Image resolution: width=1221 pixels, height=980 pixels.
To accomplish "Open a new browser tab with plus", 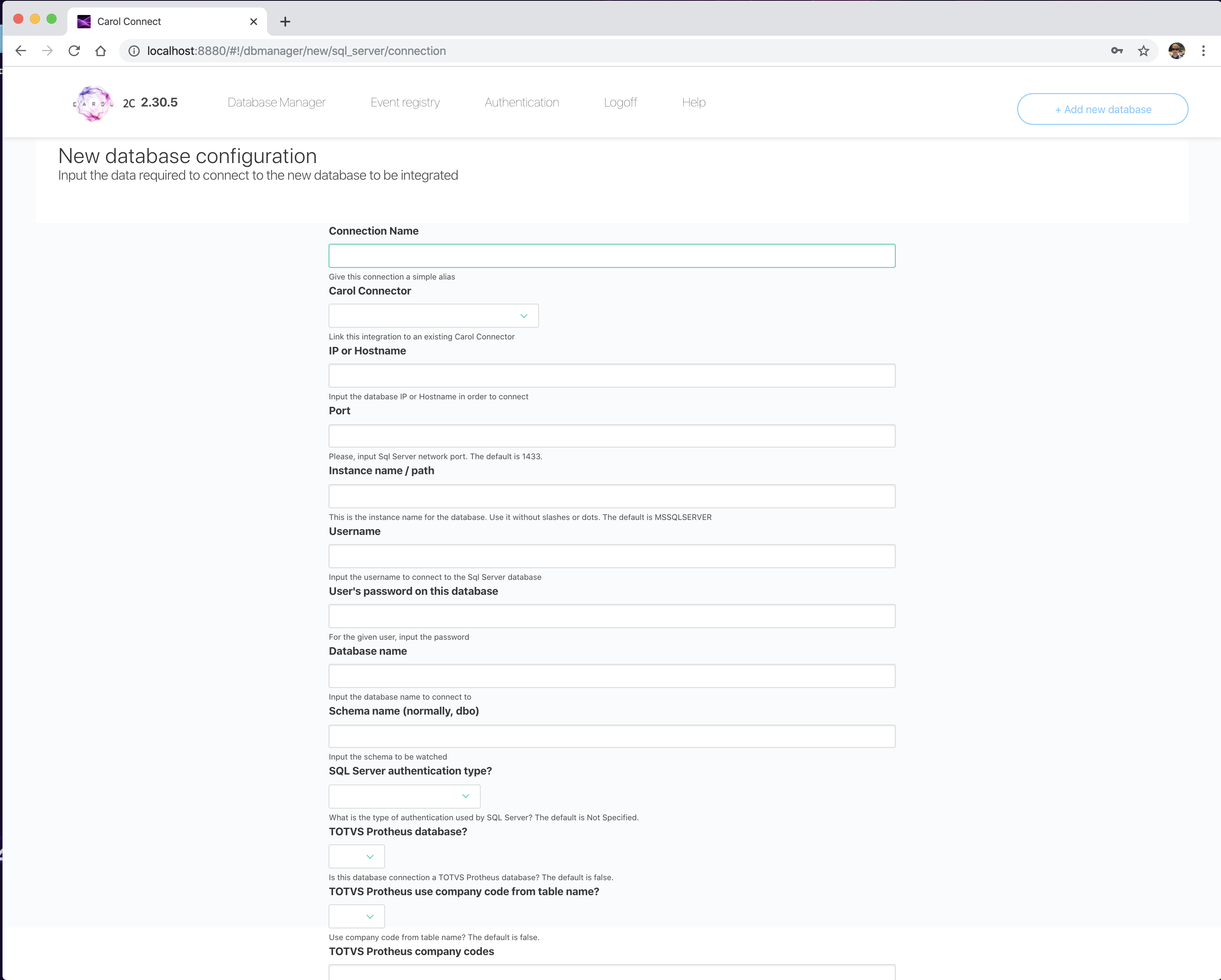I will pos(285,22).
